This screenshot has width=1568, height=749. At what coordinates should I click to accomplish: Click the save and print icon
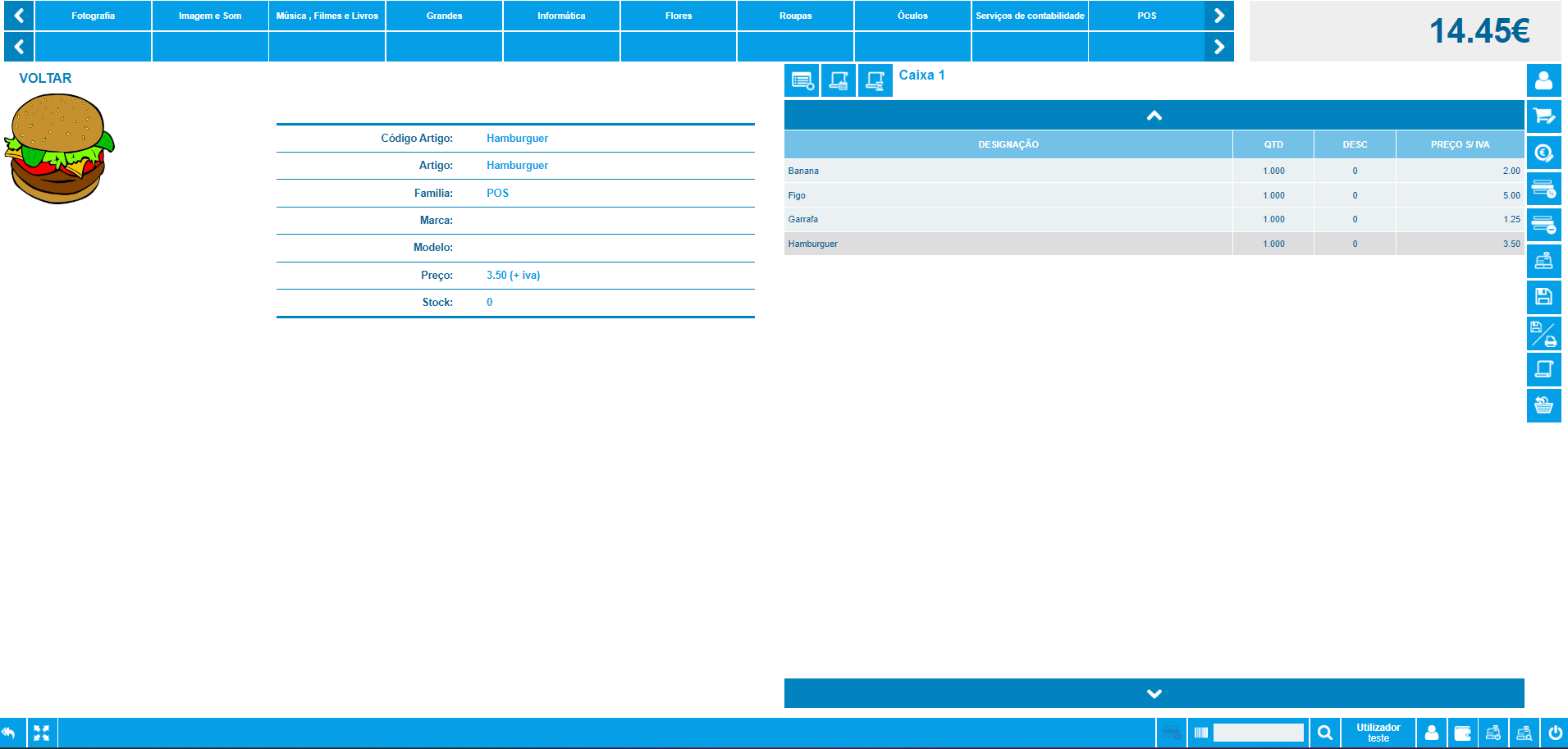1543,333
